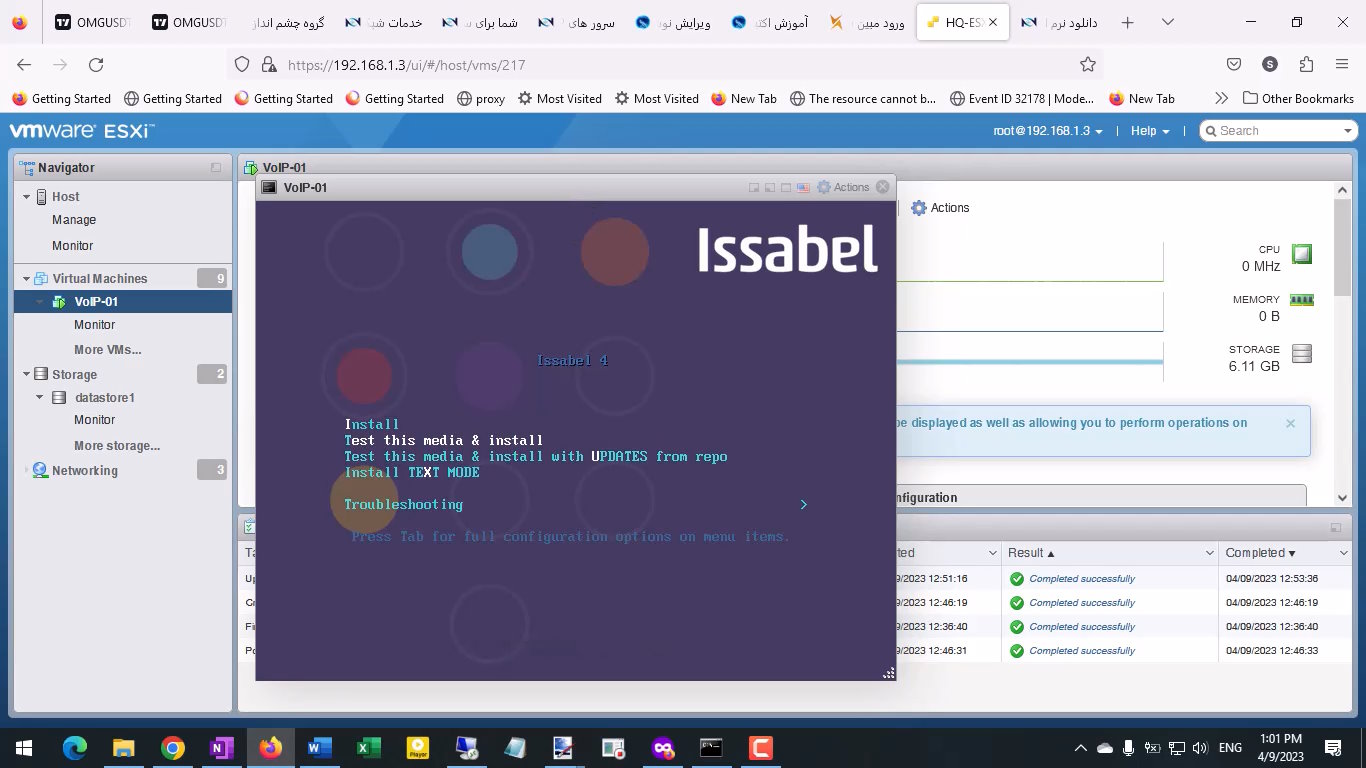Show more bookmarks with the chevron button
Screen dimensions: 1366x768
click(1221, 98)
